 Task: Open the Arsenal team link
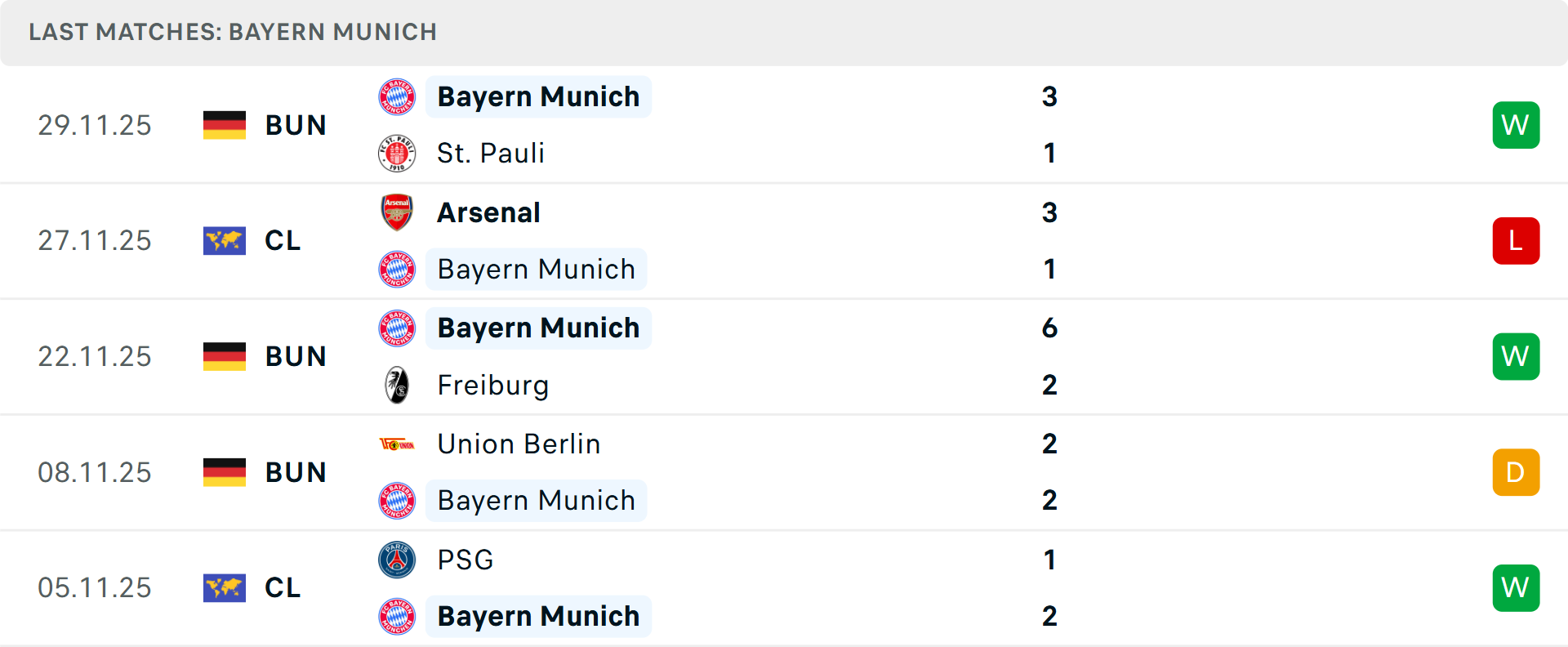(488, 212)
